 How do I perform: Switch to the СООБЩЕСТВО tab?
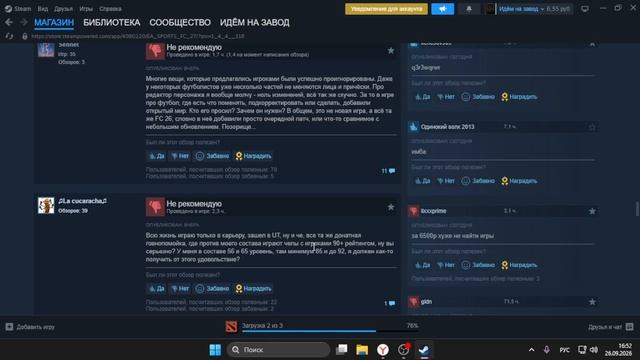pos(180,22)
